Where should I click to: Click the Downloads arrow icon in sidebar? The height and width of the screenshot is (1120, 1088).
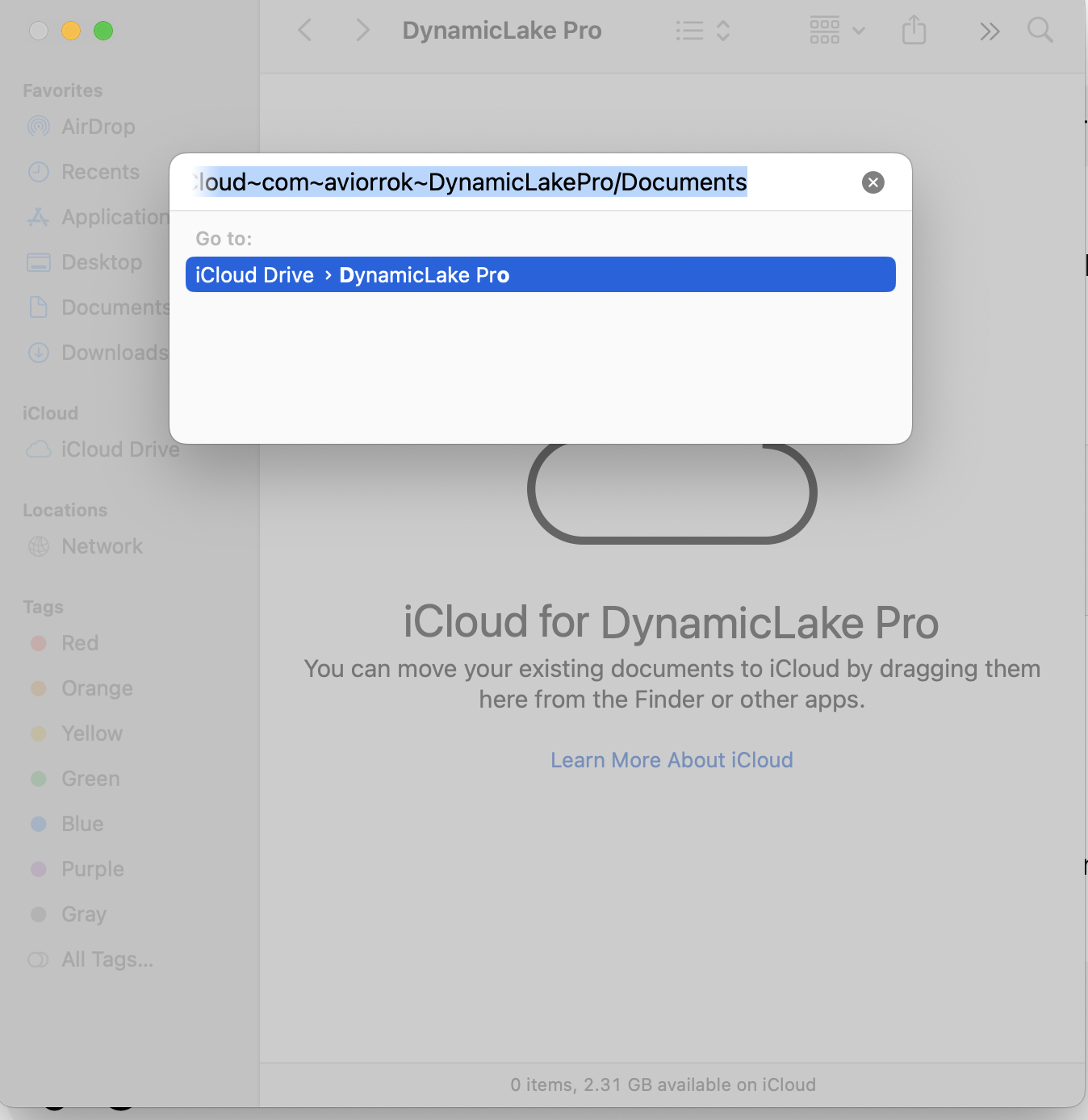point(39,353)
